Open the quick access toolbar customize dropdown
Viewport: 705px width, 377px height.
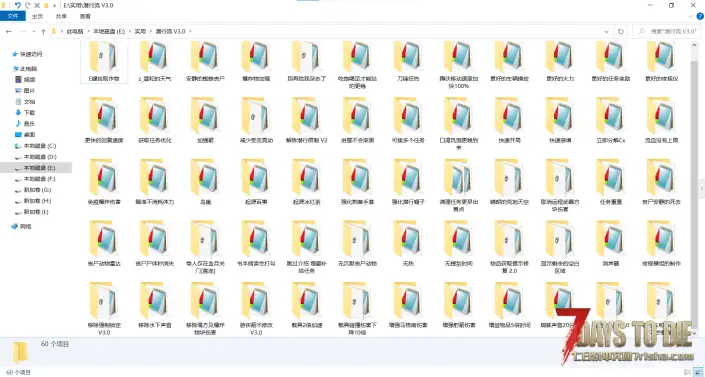tap(54, 5)
